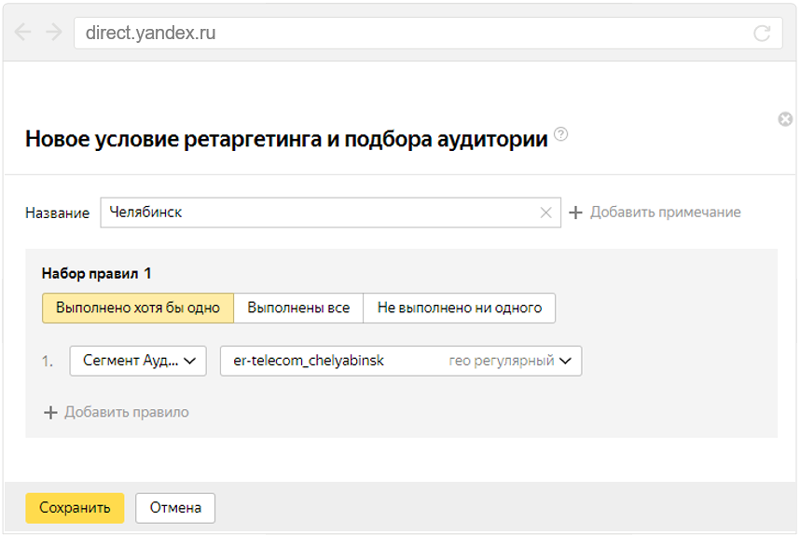Click the Набор правил 1 heading
The height and width of the screenshot is (535, 800).
point(96,274)
